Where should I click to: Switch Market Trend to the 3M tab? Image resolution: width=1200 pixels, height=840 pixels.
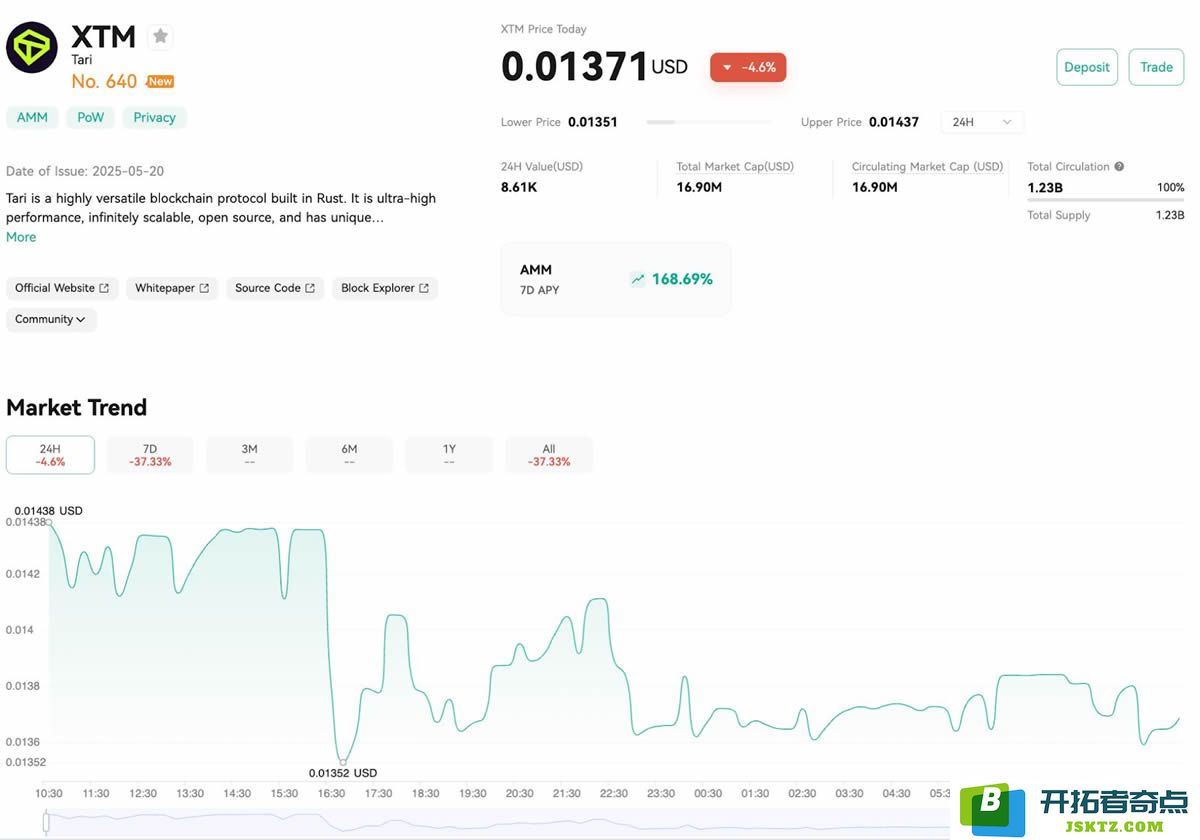click(250, 455)
